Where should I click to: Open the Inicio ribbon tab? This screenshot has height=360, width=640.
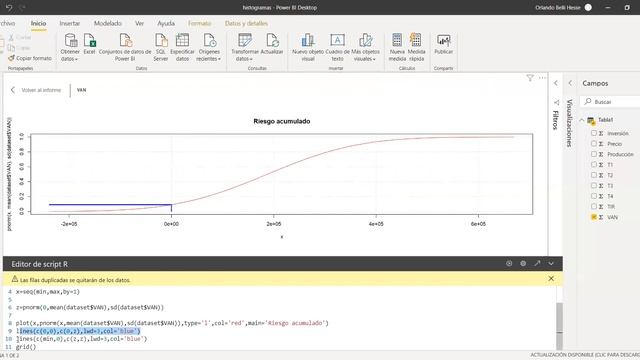(38, 23)
